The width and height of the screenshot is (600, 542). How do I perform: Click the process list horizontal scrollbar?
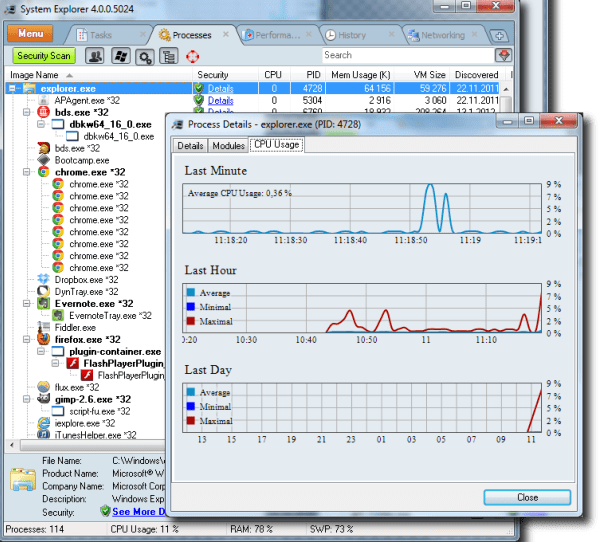pyautogui.click(x=93, y=445)
